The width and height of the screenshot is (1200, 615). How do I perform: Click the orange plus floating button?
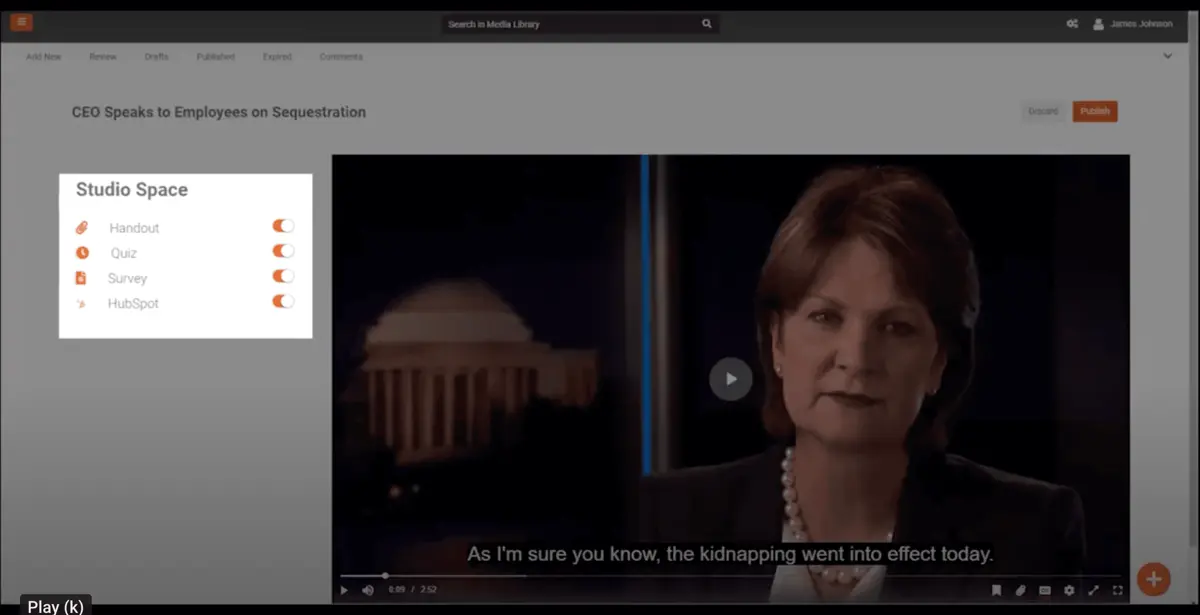coord(1153,578)
